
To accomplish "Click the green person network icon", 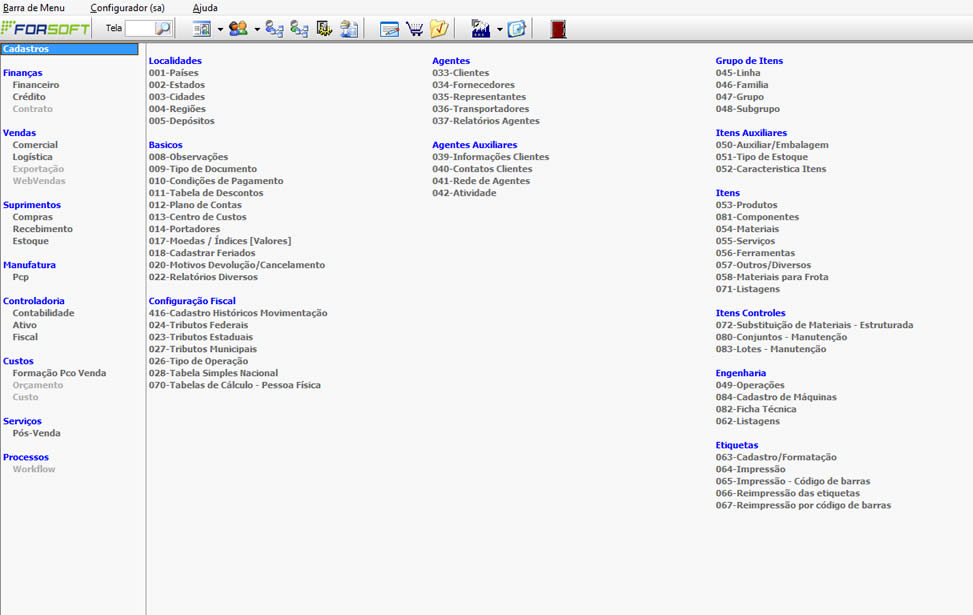I will pos(299,29).
